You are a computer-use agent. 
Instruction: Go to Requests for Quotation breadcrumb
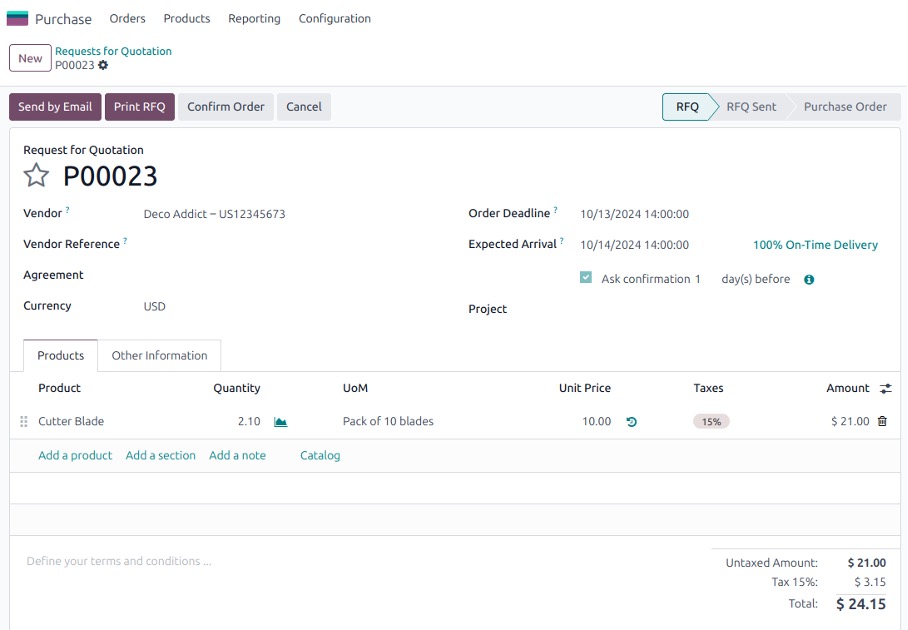click(x=114, y=51)
